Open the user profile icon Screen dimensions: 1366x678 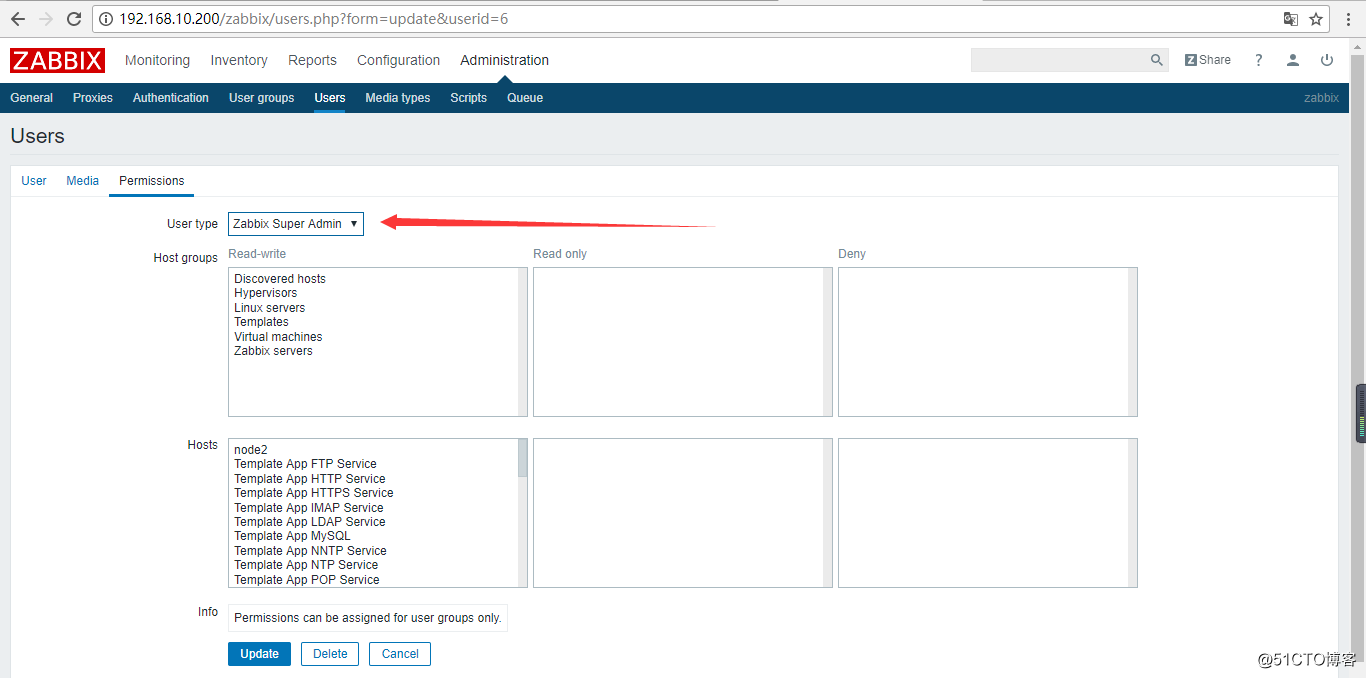[x=1293, y=60]
